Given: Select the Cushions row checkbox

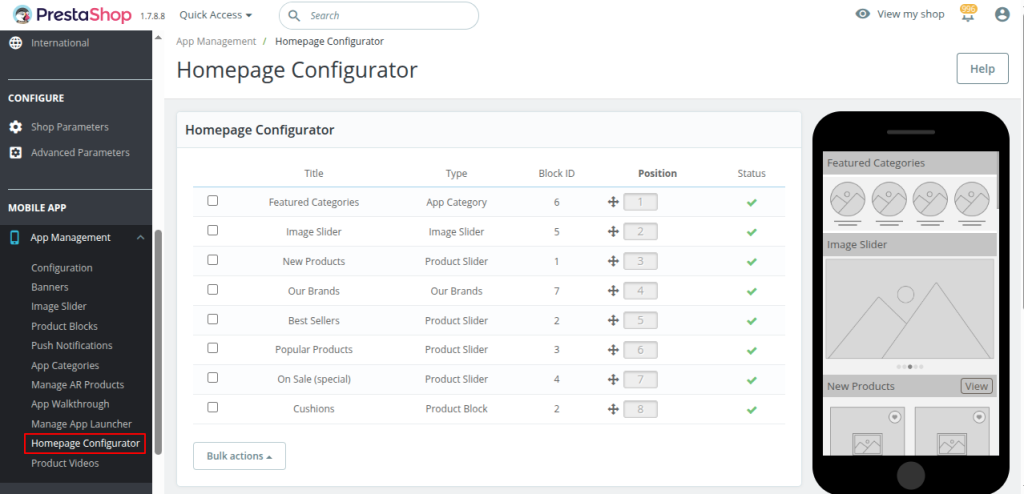Looking at the screenshot, I should [212, 407].
